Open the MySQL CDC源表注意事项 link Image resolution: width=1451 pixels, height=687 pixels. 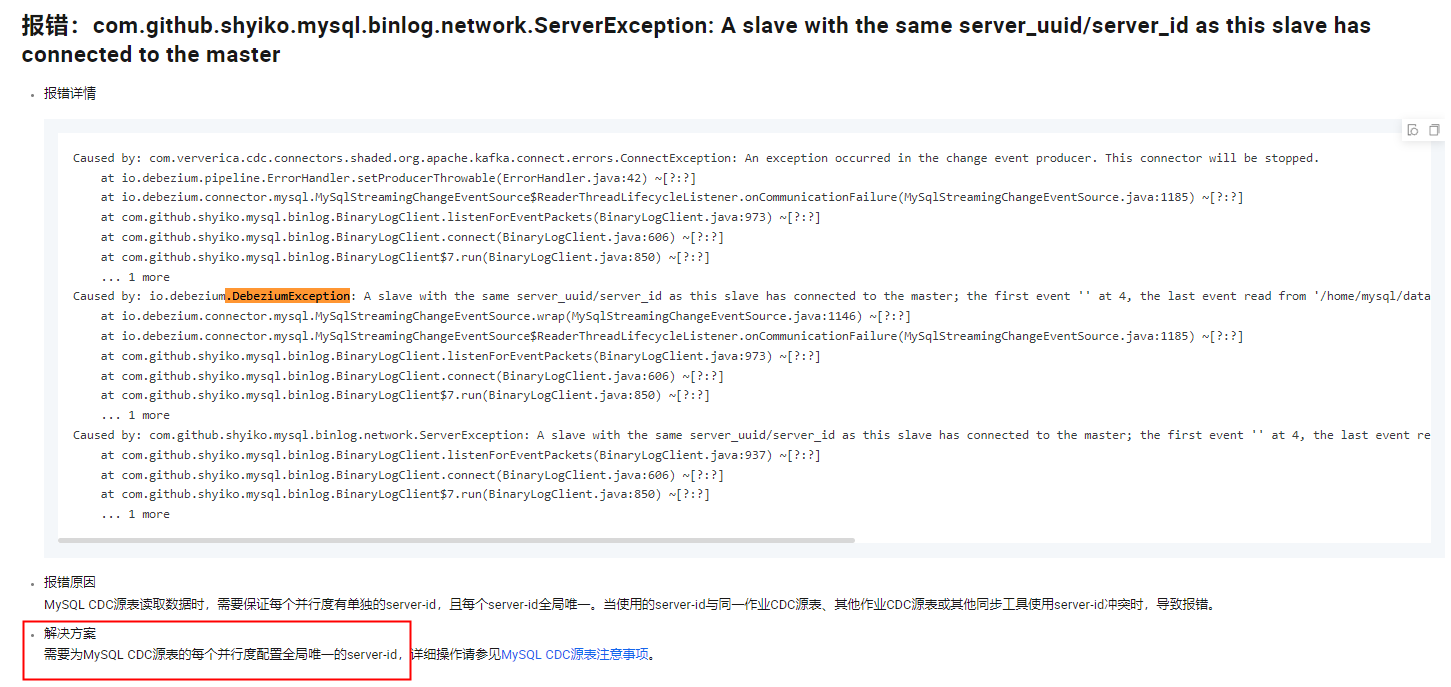pos(575,655)
